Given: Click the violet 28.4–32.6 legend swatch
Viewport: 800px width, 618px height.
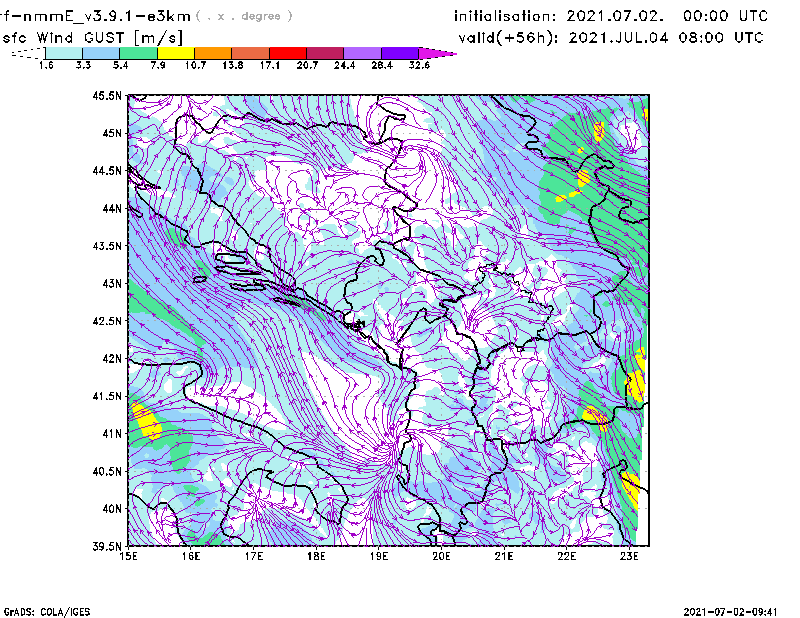Looking at the screenshot, I should 399,53.
